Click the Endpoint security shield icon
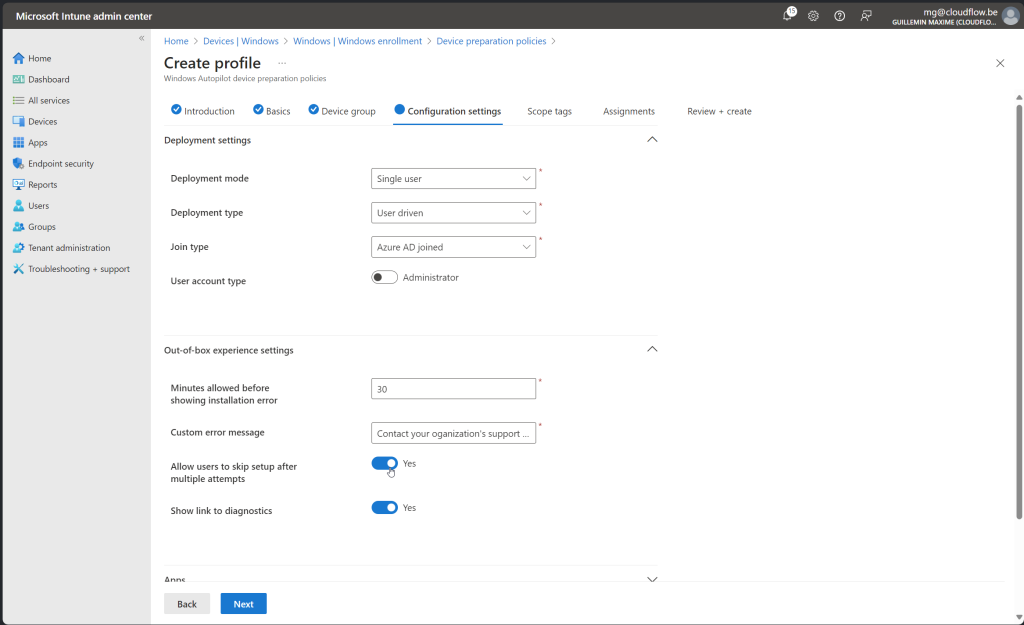Screen dimensions: 1024x625 (18, 163)
